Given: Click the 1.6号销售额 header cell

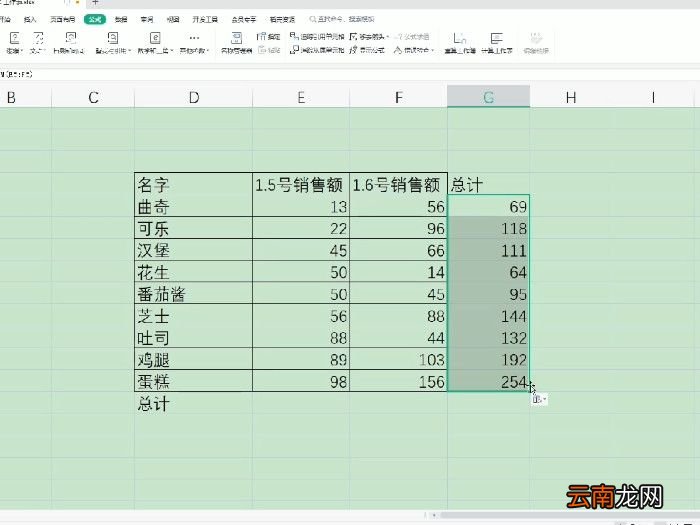Looking at the screenshot, I should pos(398,184).
